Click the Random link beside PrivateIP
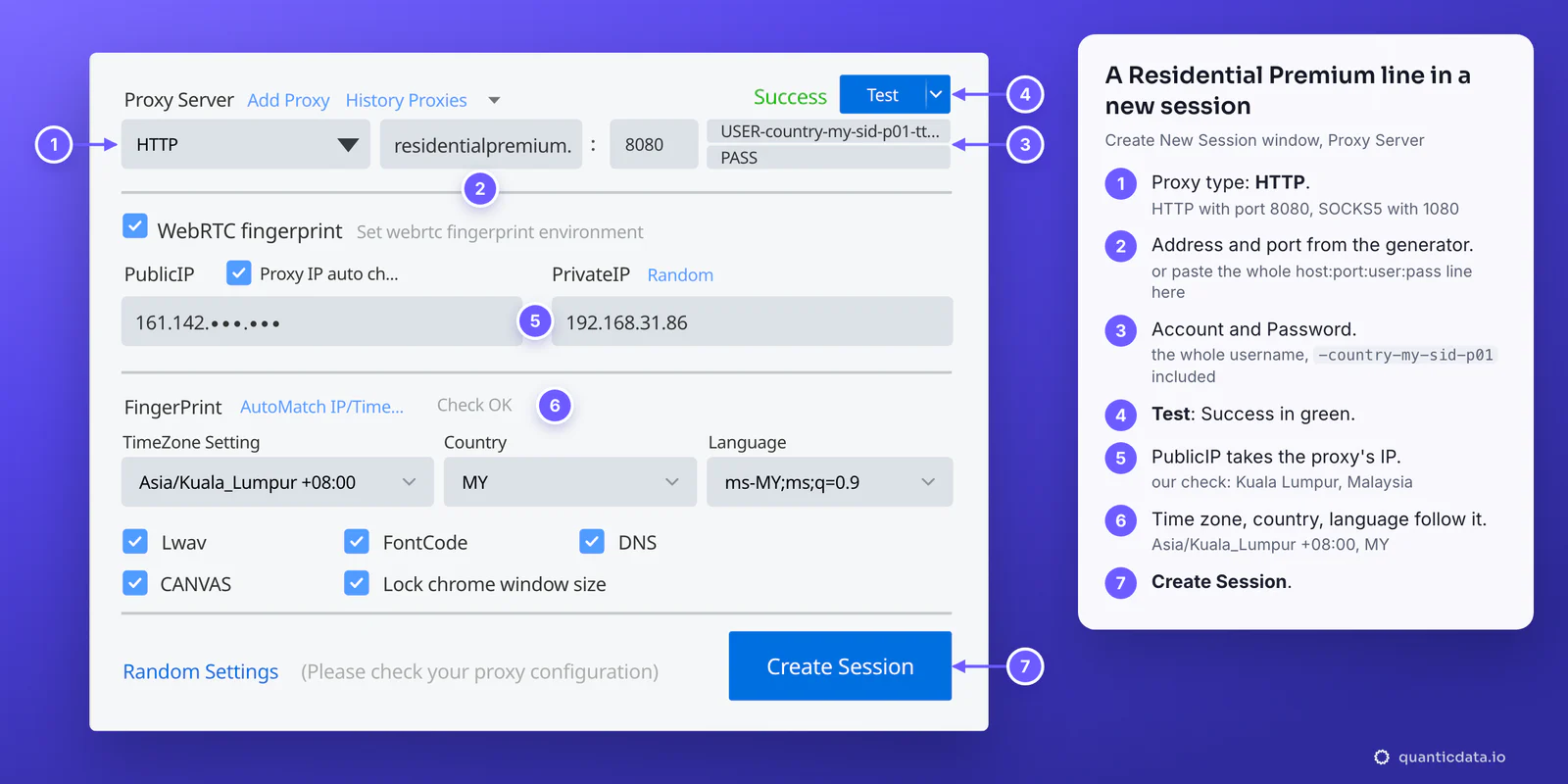The width and height of the screenshot is (1568, 784). pos(680,275)
